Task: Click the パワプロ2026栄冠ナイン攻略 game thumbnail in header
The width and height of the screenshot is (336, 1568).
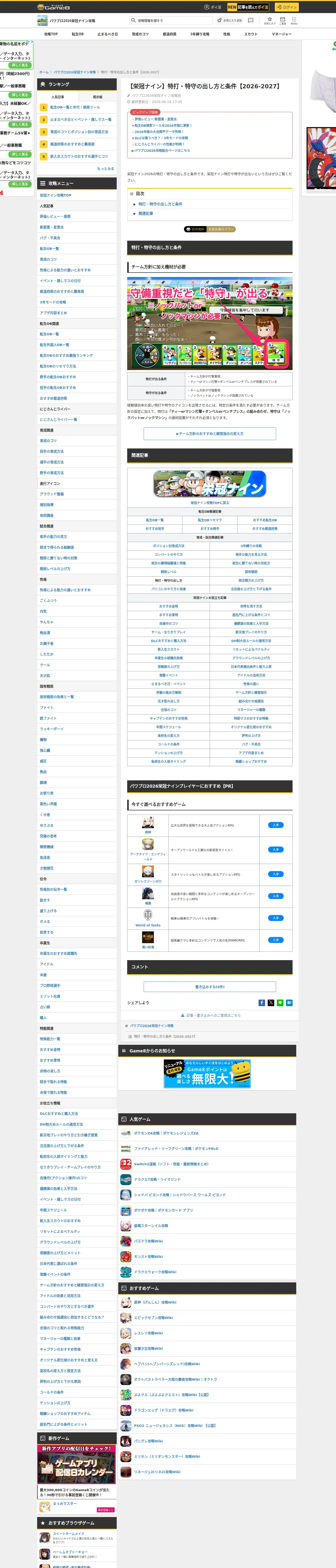Action: (43, 21)
